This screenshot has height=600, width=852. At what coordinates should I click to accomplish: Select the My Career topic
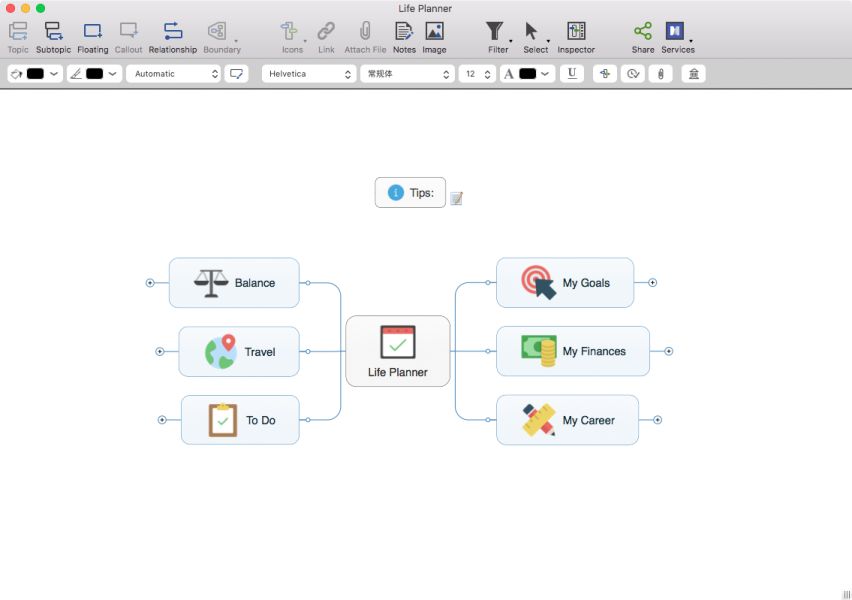pos(568,420)
